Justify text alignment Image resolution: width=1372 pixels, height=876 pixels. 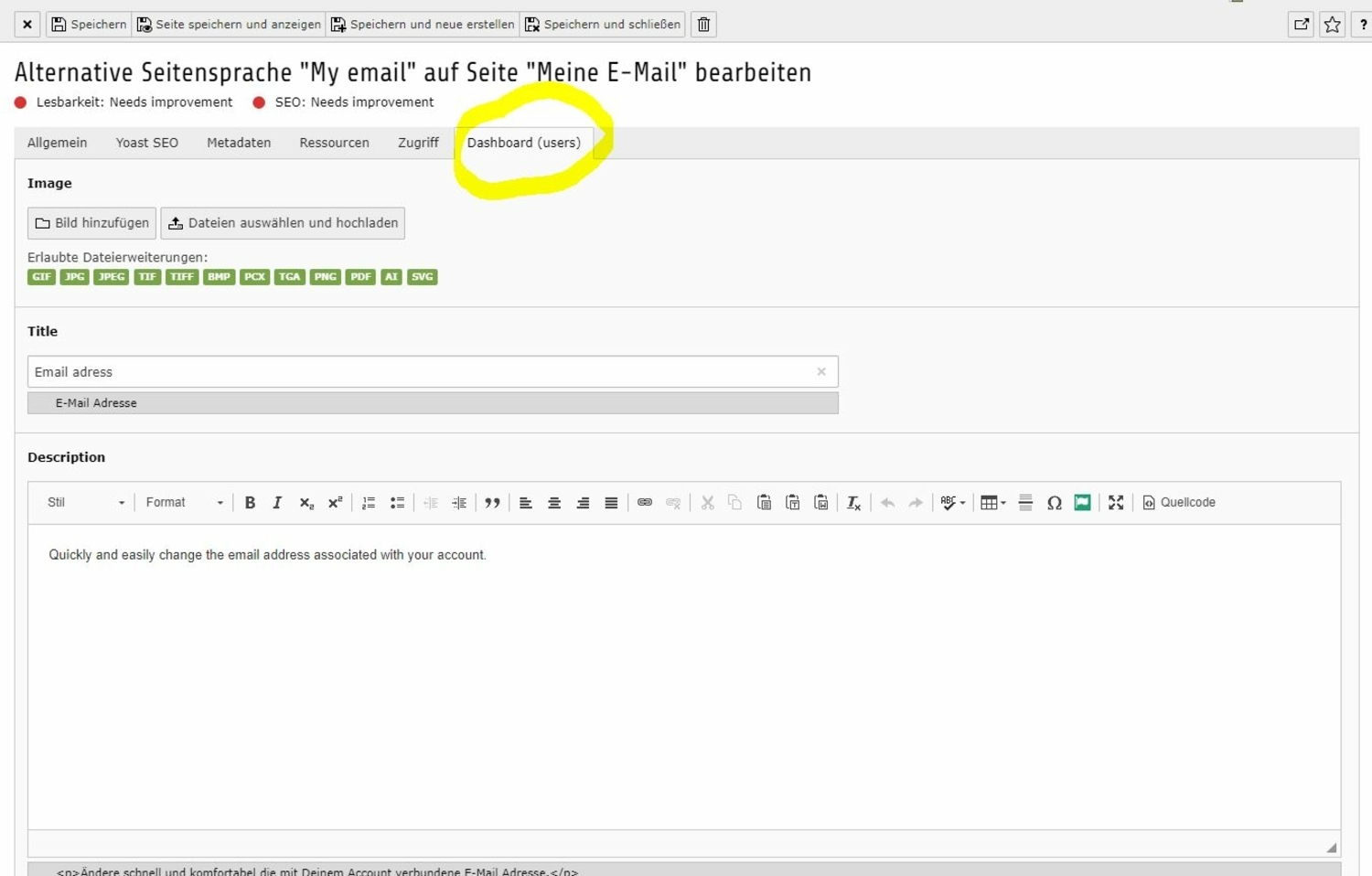coord(611,503)
